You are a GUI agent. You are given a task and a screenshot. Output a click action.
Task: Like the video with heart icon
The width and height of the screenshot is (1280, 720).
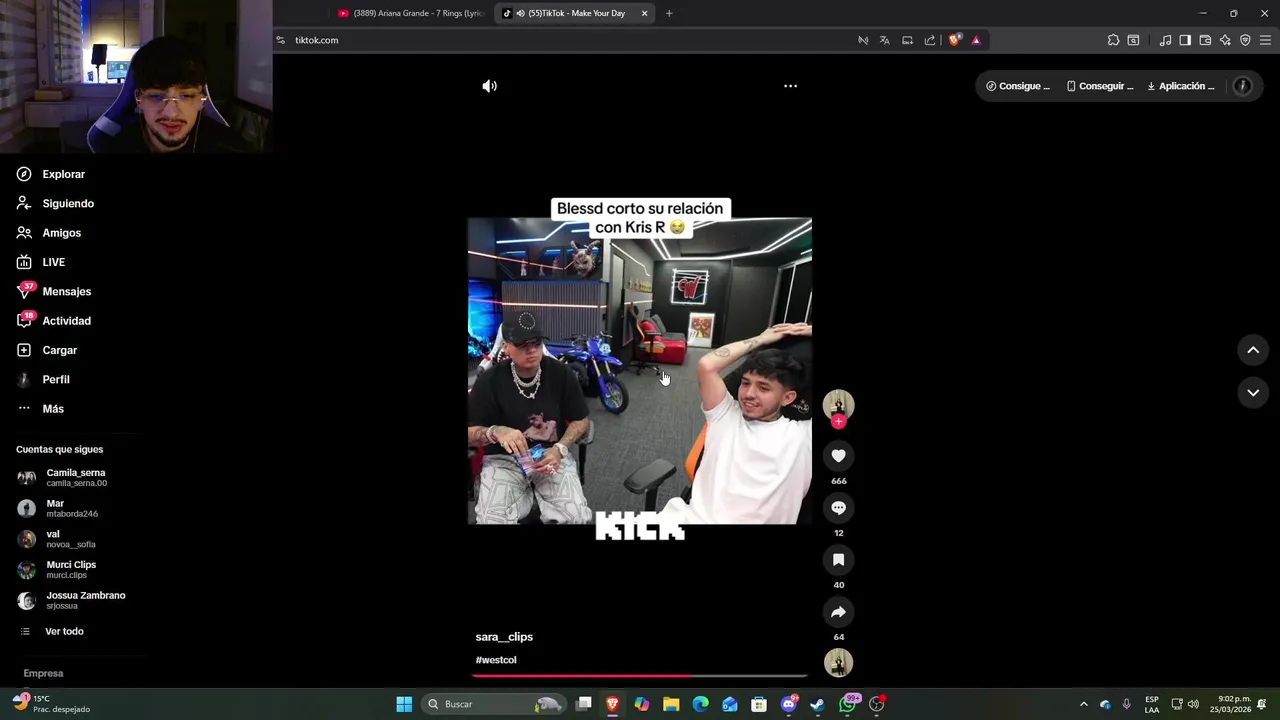pos(838,456)
